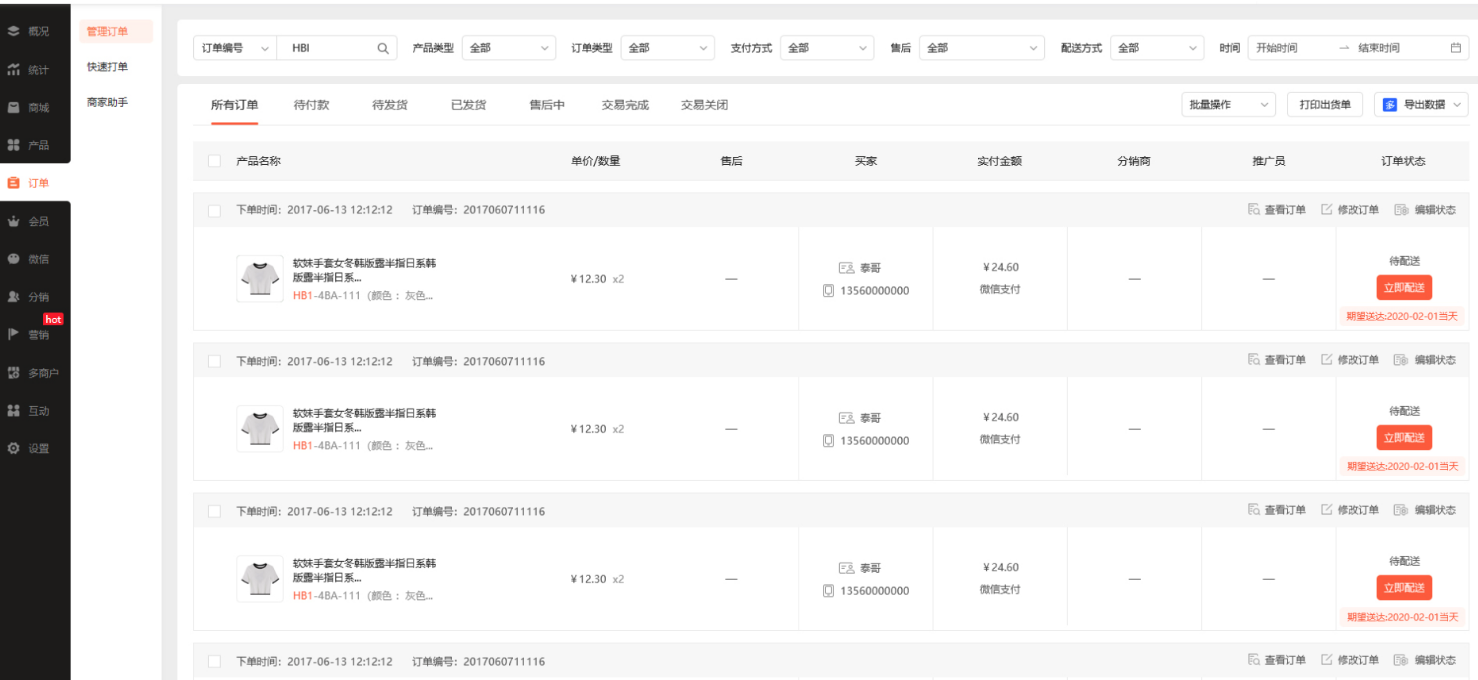The image size is (1478, 680).
Task: Switch to the 待付款 tab
Action: [311, 105]
